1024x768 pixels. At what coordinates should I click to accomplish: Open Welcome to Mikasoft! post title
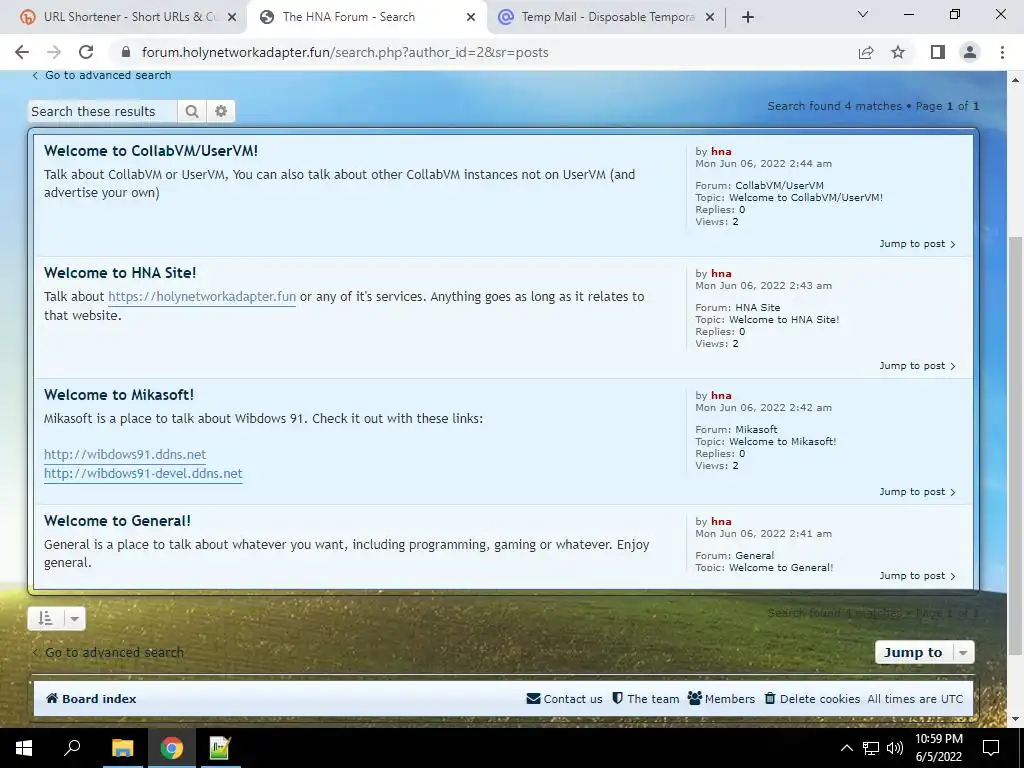[119, 395]
